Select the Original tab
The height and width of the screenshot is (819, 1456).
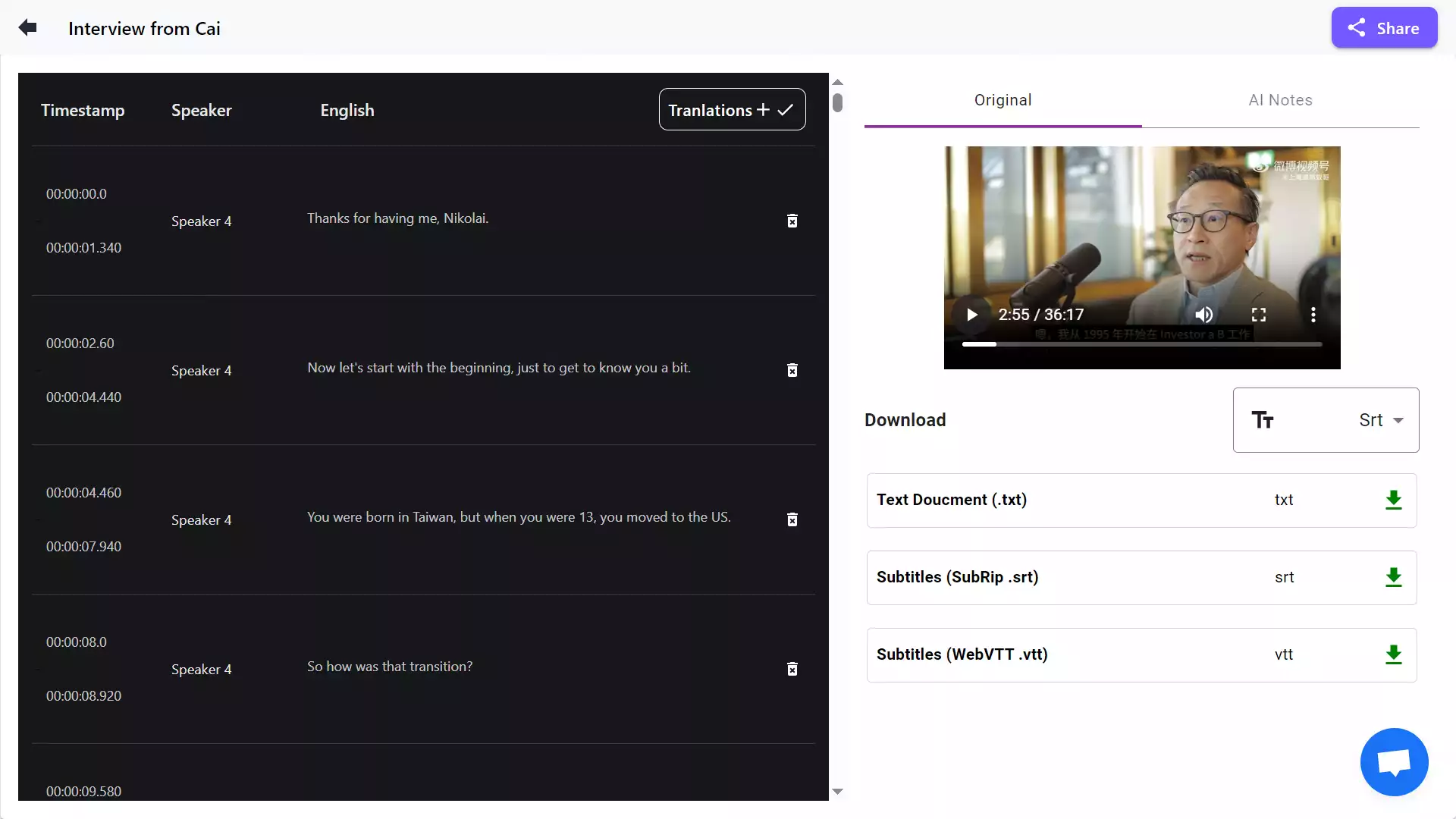click(x=1002, y=99)
